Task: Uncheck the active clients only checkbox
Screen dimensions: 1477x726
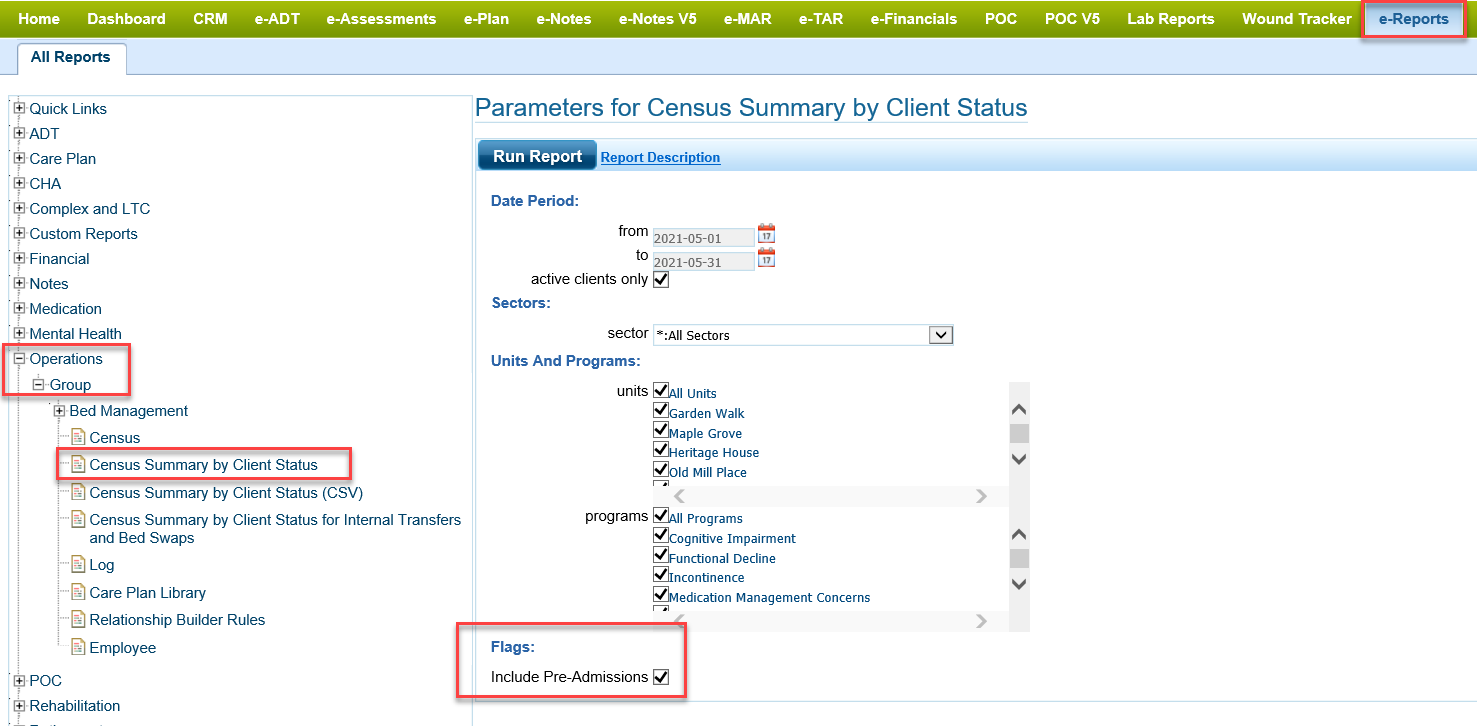Action: click(x=660, y=280)
